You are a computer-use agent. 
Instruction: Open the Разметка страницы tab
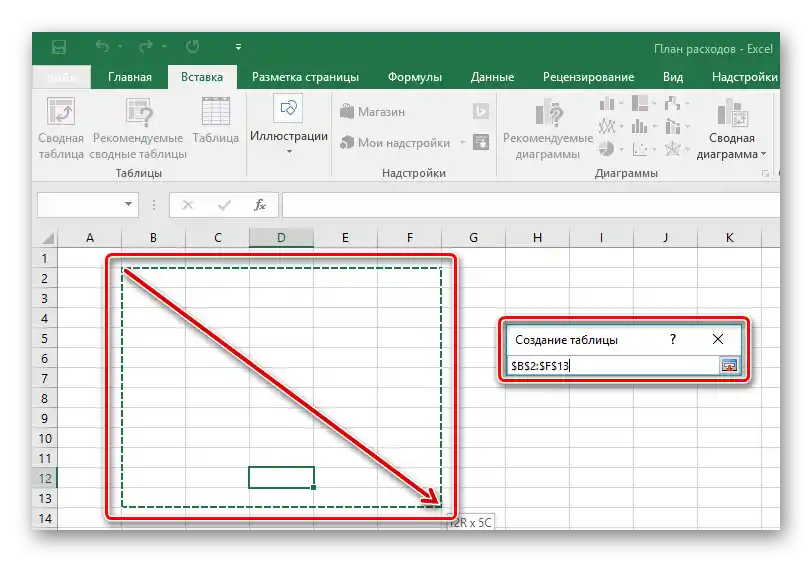pyautogui.click(x=305, y=77)
